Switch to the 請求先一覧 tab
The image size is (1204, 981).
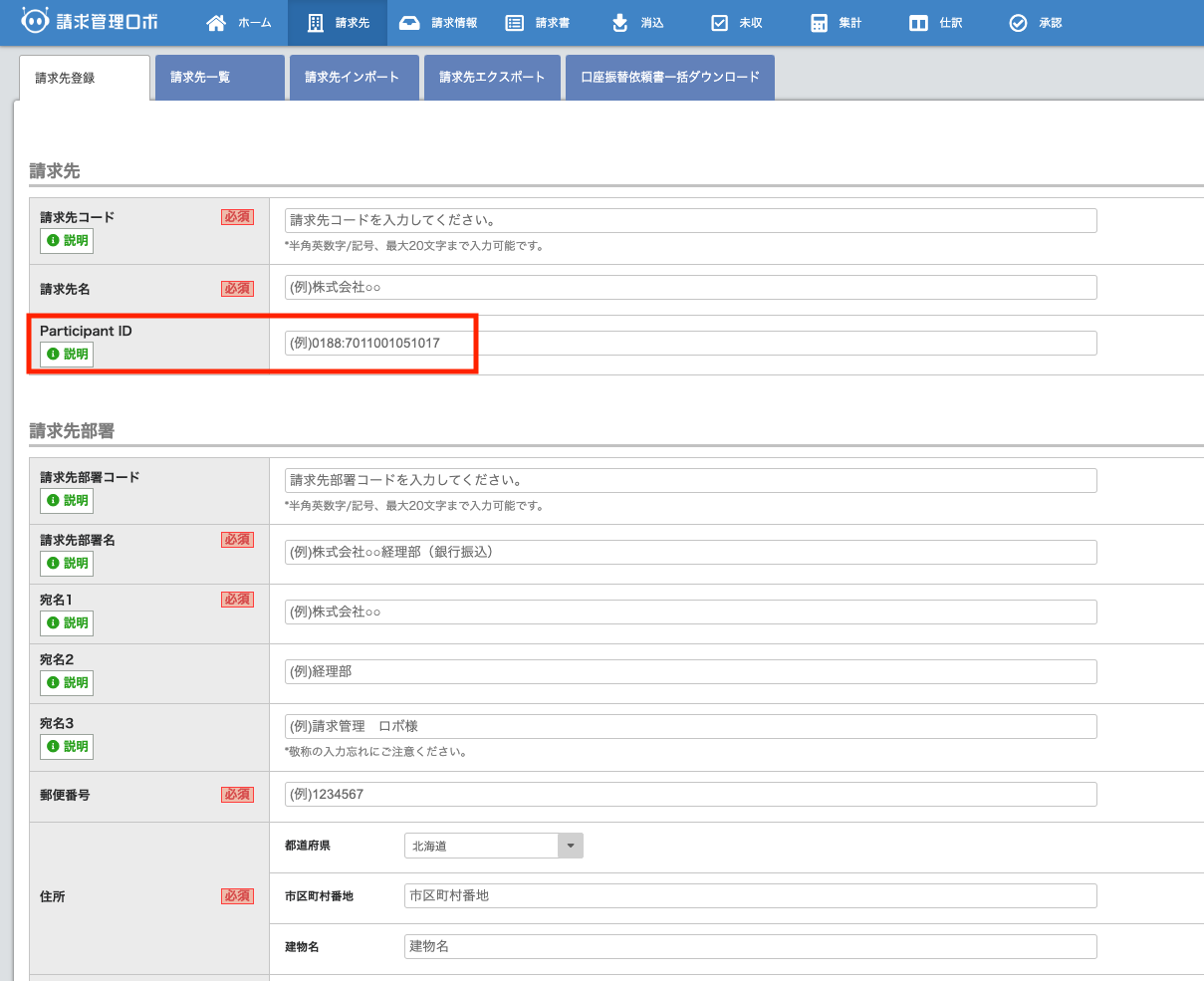220,78
